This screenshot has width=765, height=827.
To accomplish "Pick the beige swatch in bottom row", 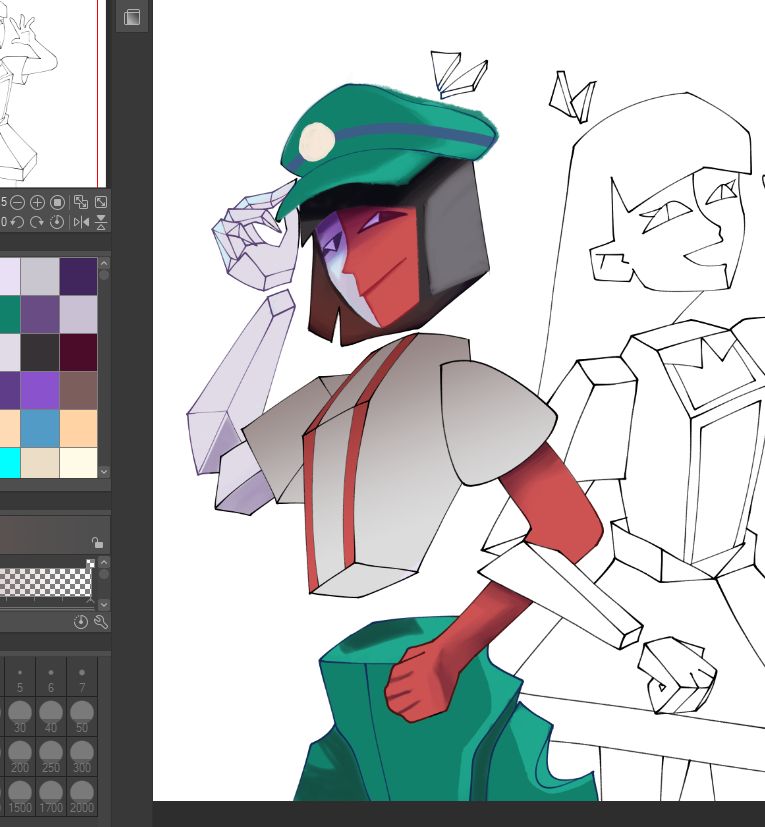I will (40, 463).
